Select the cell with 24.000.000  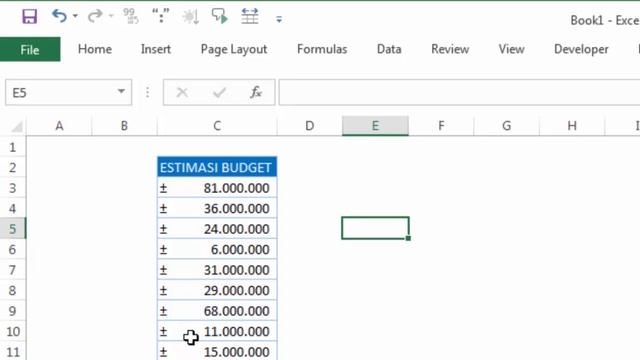tap(217, 229)
